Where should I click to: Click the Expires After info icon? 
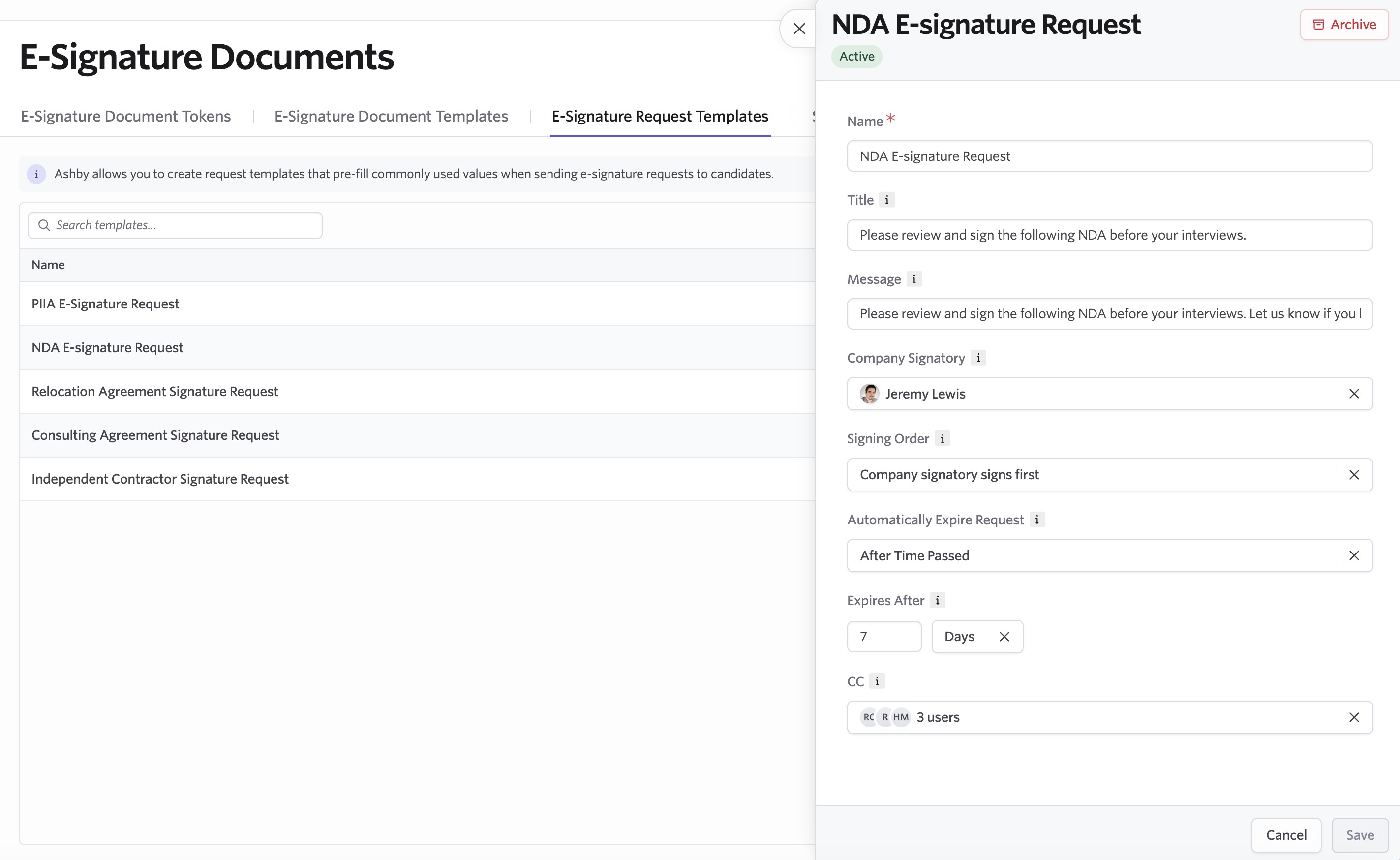pyautogui.click(x=937, y=600)
